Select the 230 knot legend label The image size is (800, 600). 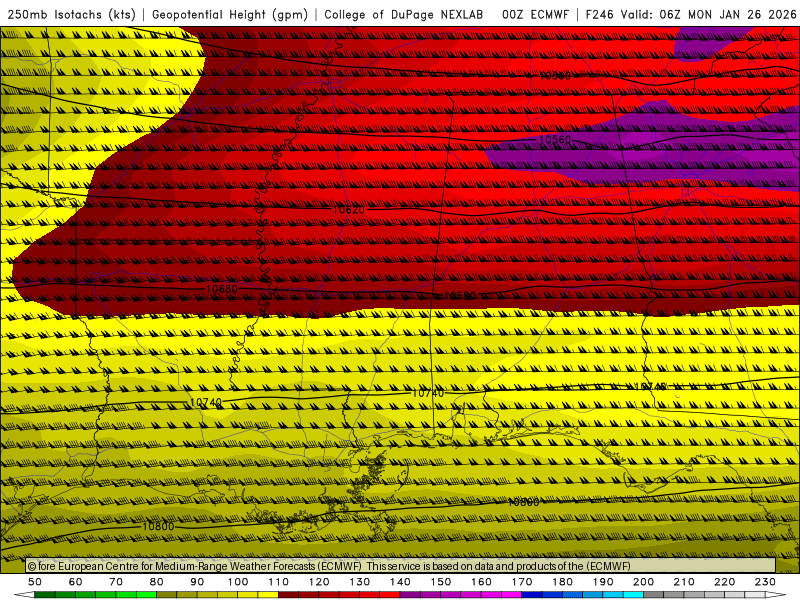tap(765, 582)
